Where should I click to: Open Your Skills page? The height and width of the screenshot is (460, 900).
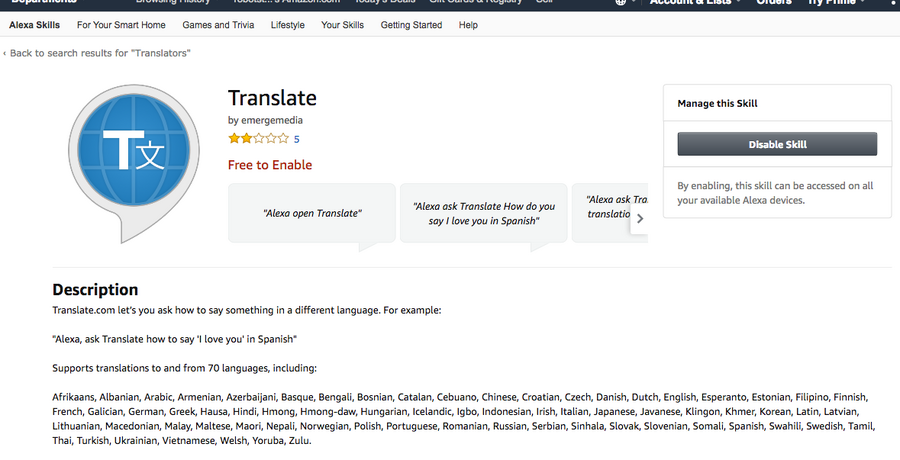[x=343, y=25]
